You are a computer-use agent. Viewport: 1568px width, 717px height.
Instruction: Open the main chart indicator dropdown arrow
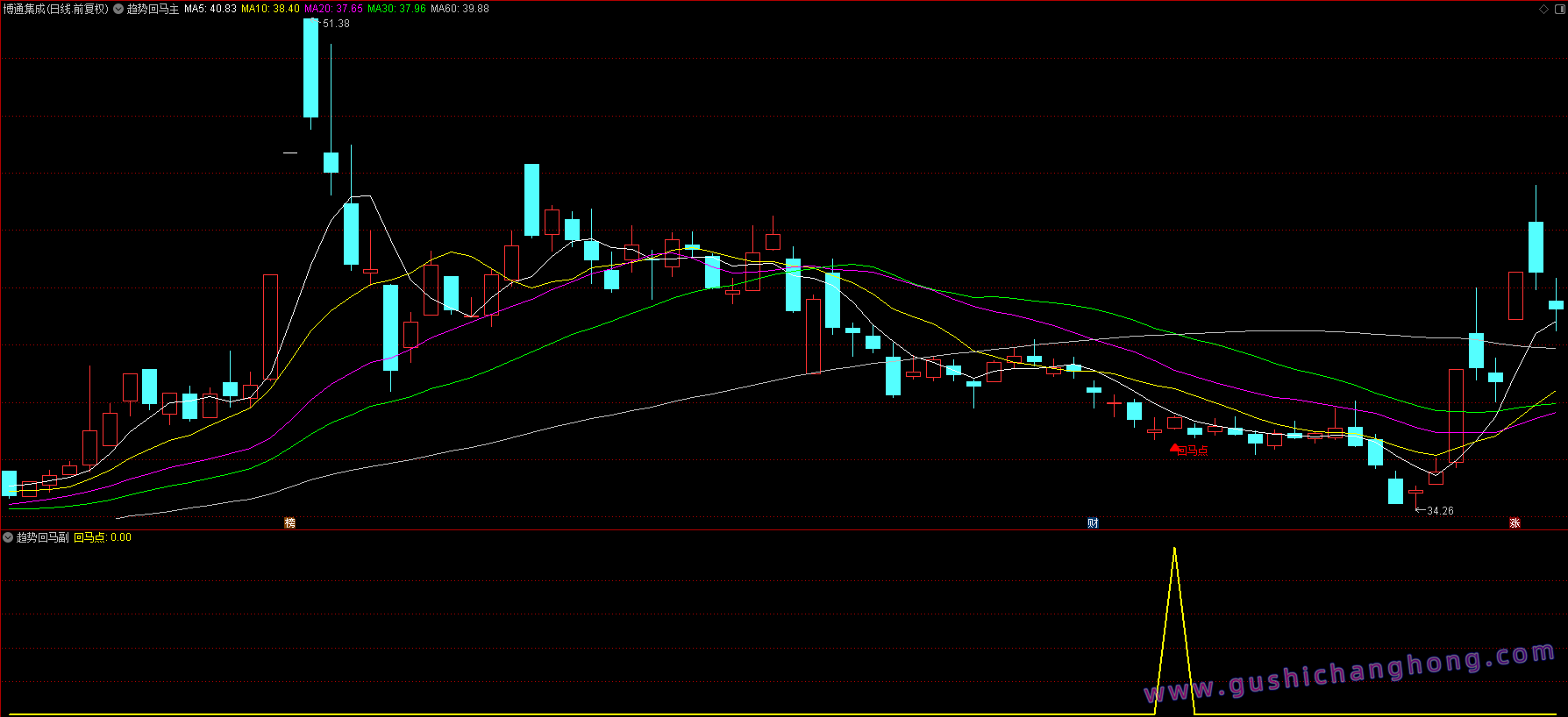[118, 9]
